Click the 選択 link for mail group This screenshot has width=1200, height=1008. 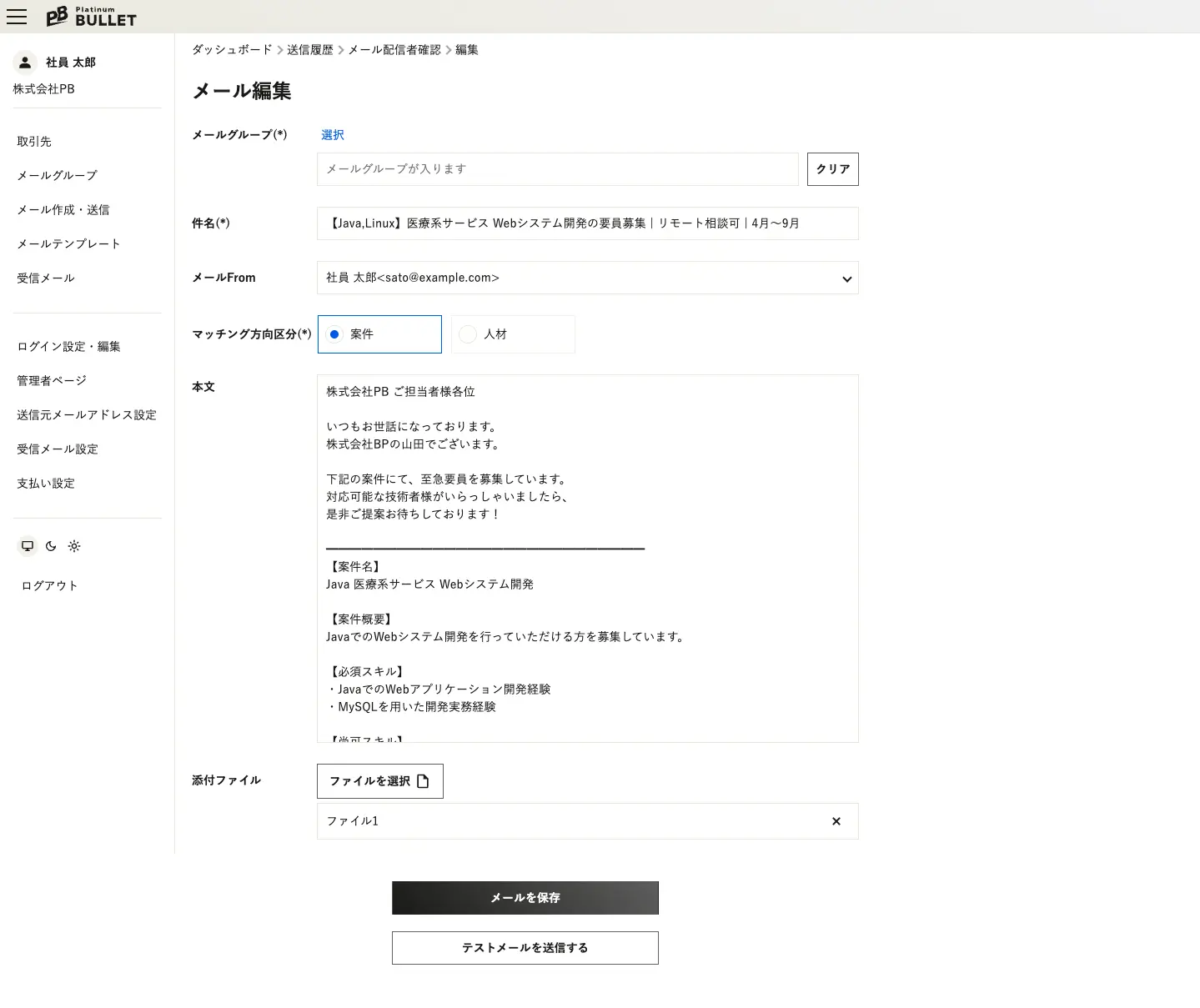coord(332,135)
